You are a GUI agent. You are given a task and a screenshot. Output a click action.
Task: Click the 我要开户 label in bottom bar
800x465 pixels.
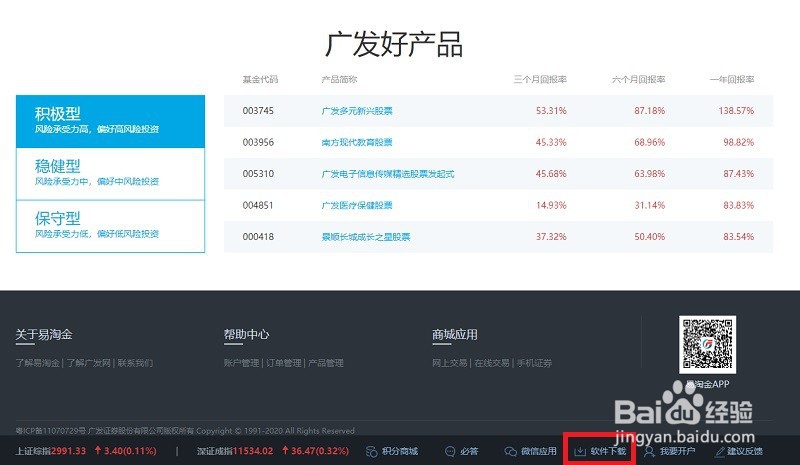click(678, 452)
